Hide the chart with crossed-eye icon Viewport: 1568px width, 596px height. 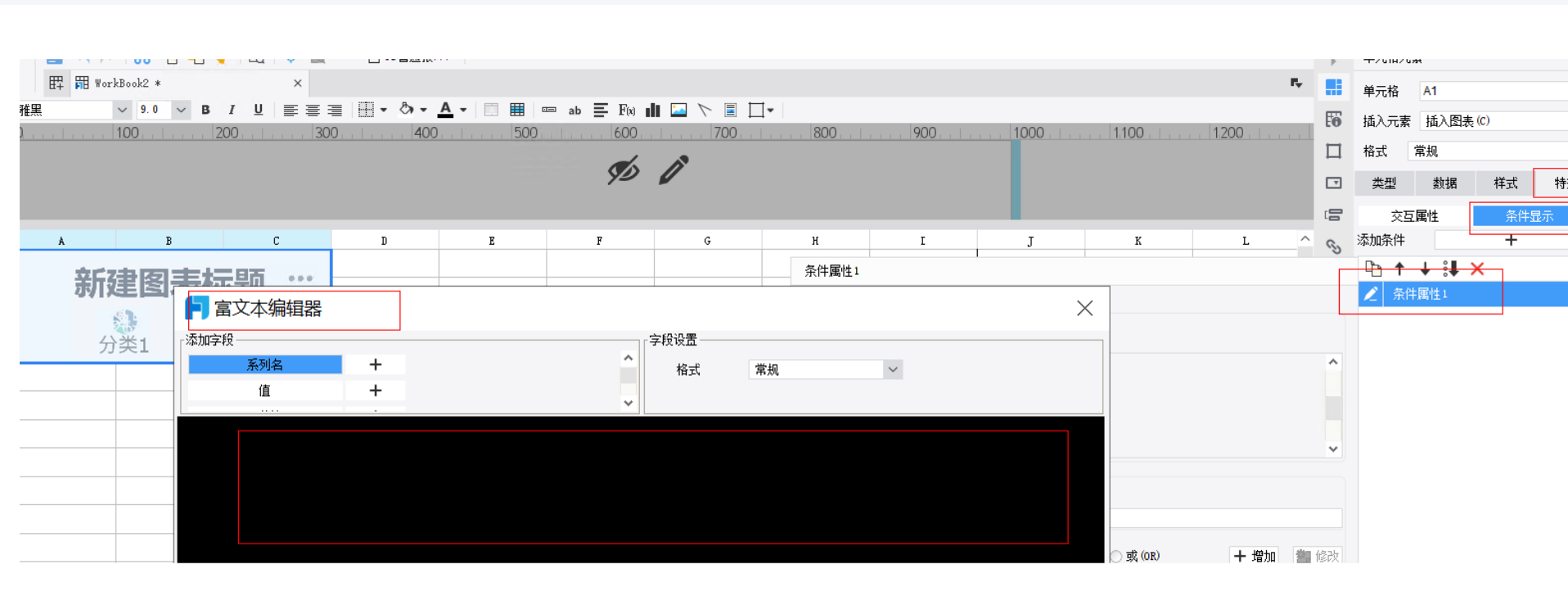coord(623,170)
